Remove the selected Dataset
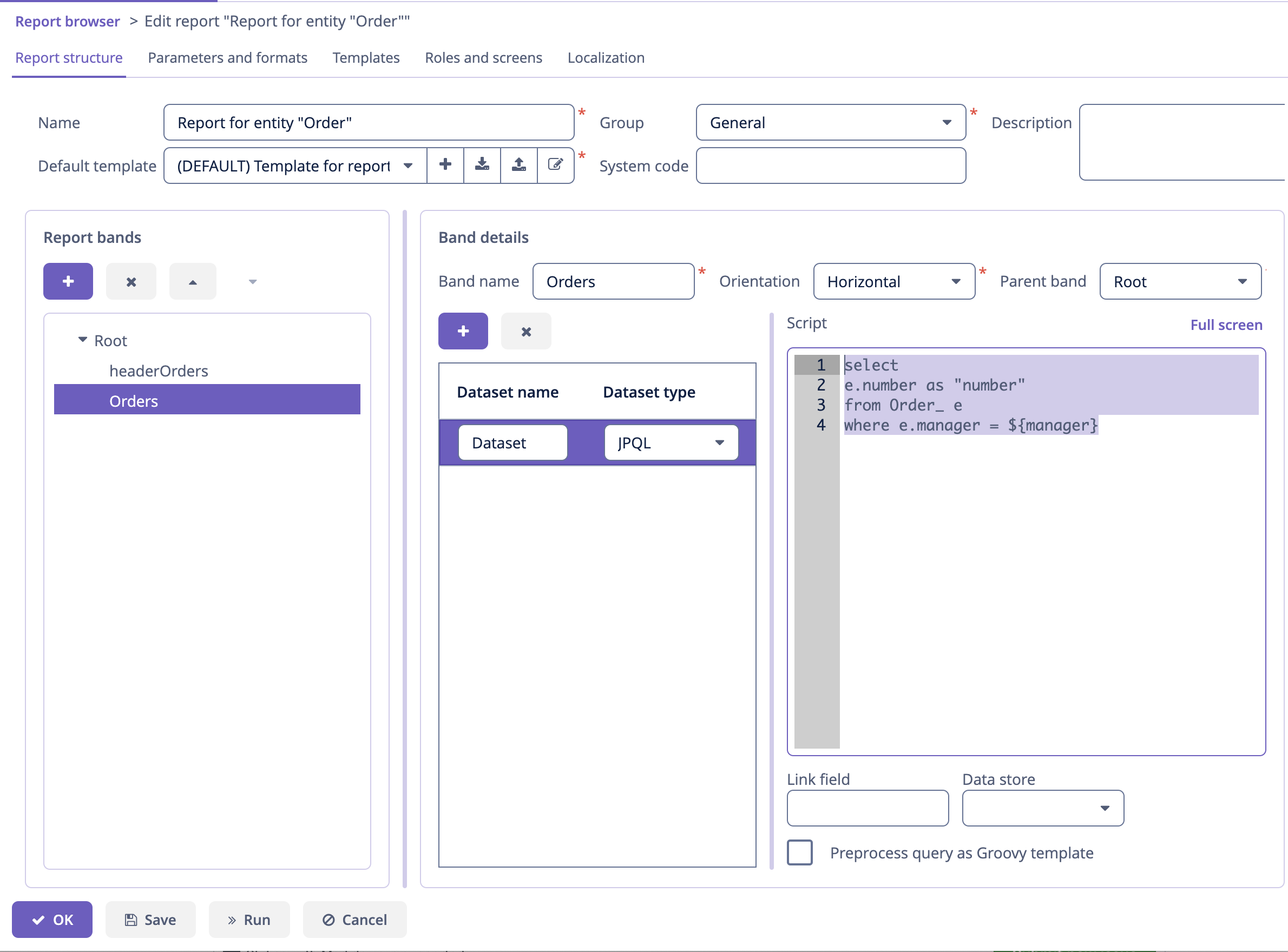Viewport: 1288px width, 952px height. (525, 332)
